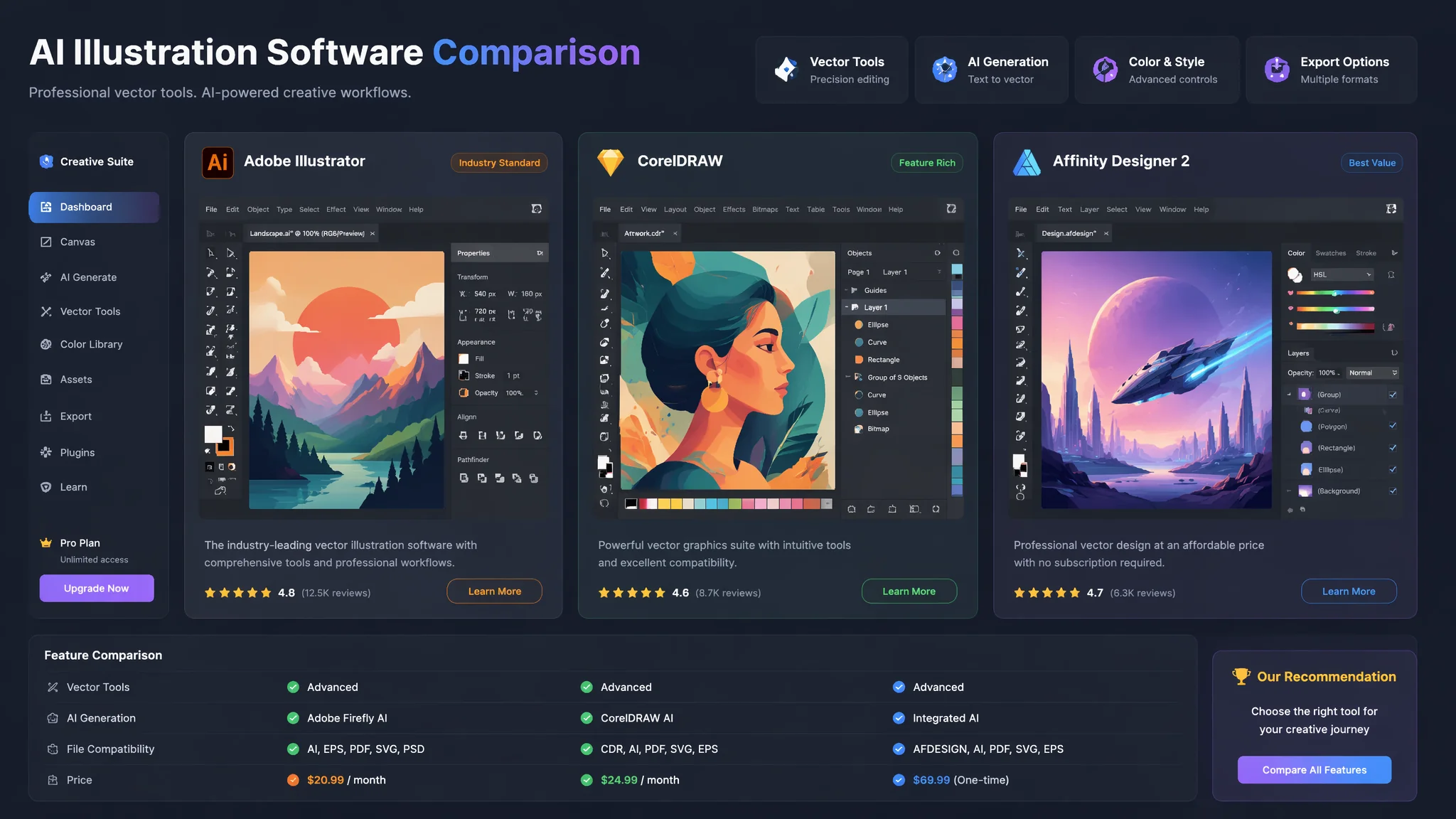Screen dimensions: 1456x819
Task: Collapse the (Group) layer in Affinity
Action: [1290, 395]
